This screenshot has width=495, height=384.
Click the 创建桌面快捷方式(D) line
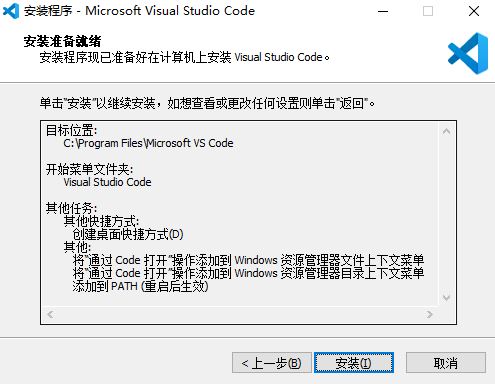click(128, 234)
